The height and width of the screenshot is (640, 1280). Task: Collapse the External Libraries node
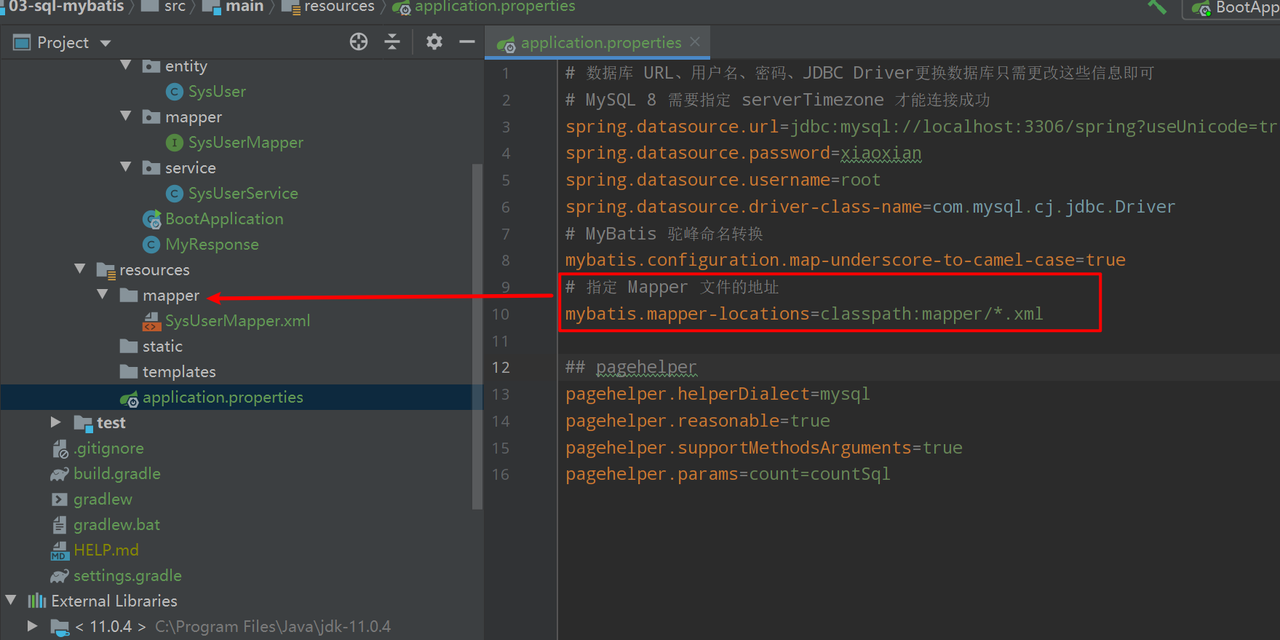(11, 601)
